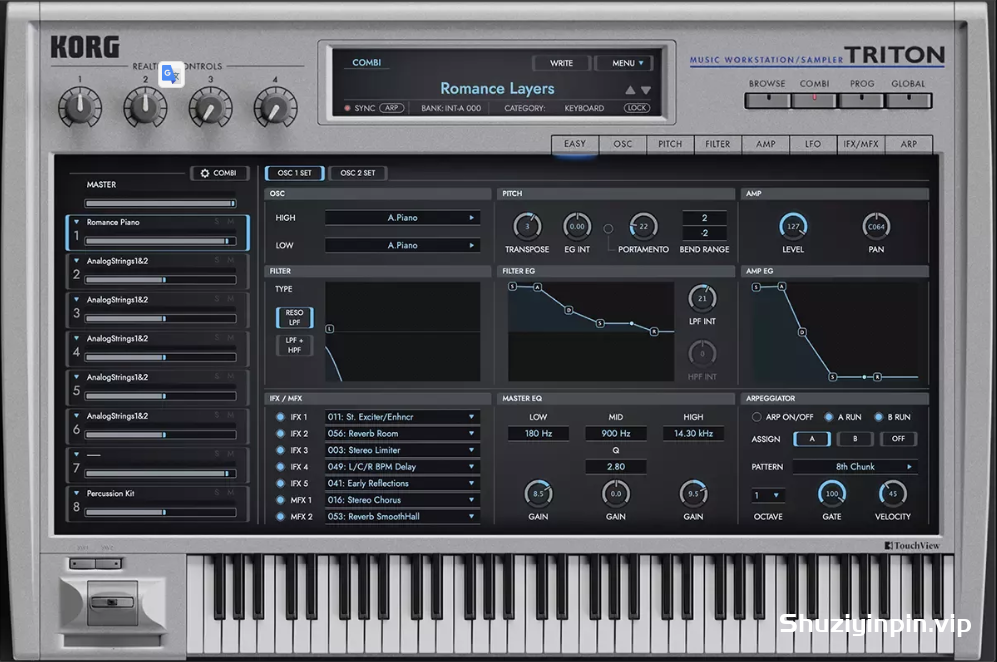Switch to the FILTER tab
Viewport: 997px width, 662px height.
tap(717, 144)
